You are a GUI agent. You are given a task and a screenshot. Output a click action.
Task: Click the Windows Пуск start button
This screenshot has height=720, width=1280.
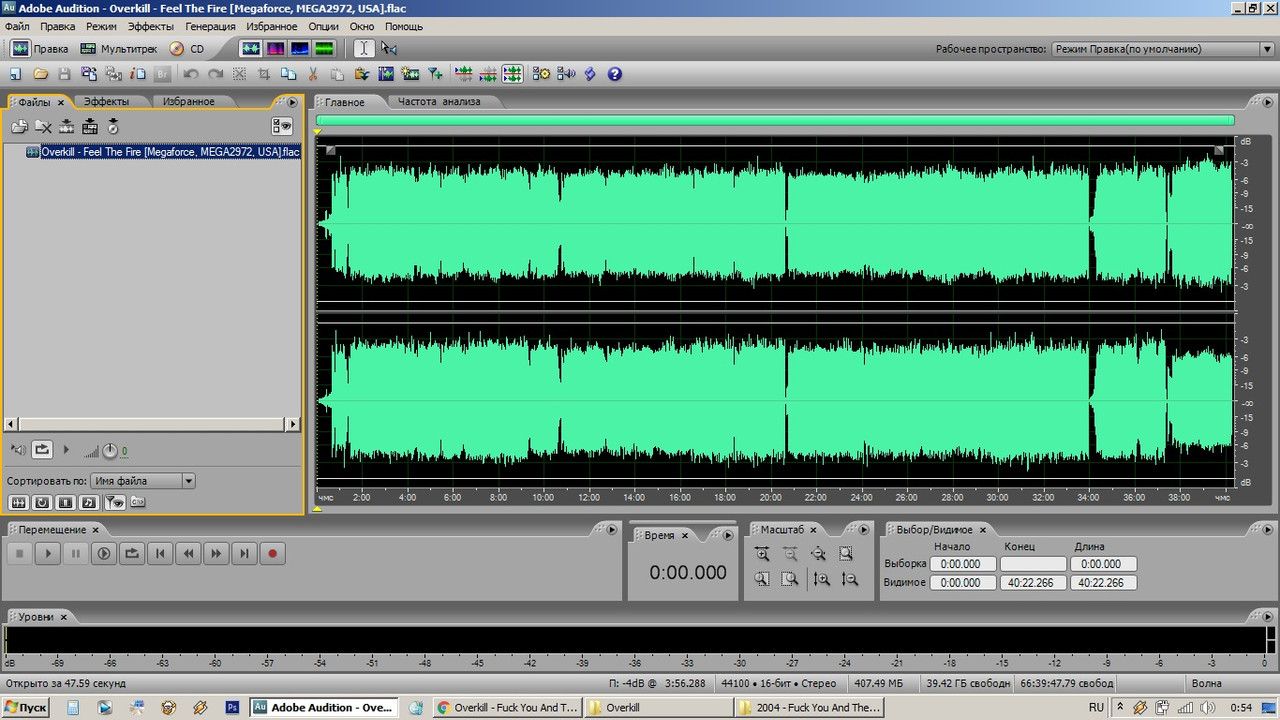coord(26,707)
